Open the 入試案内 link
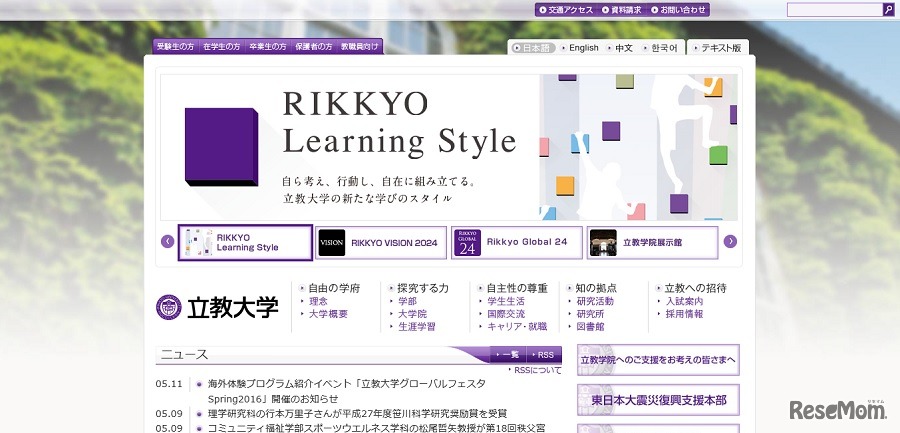This screenshot has width=900, height=433. (684, 301)
